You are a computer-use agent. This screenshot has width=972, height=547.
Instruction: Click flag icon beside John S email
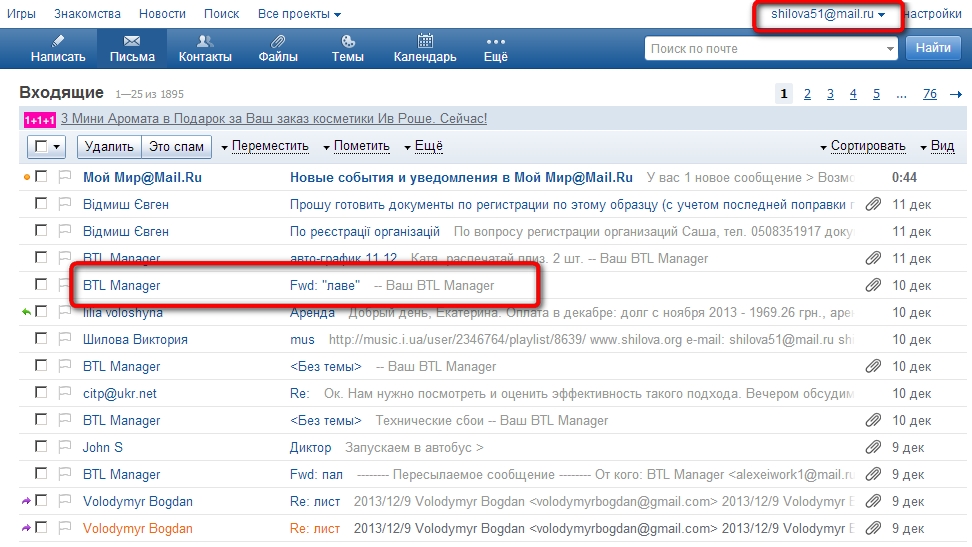tap(65, 447)
